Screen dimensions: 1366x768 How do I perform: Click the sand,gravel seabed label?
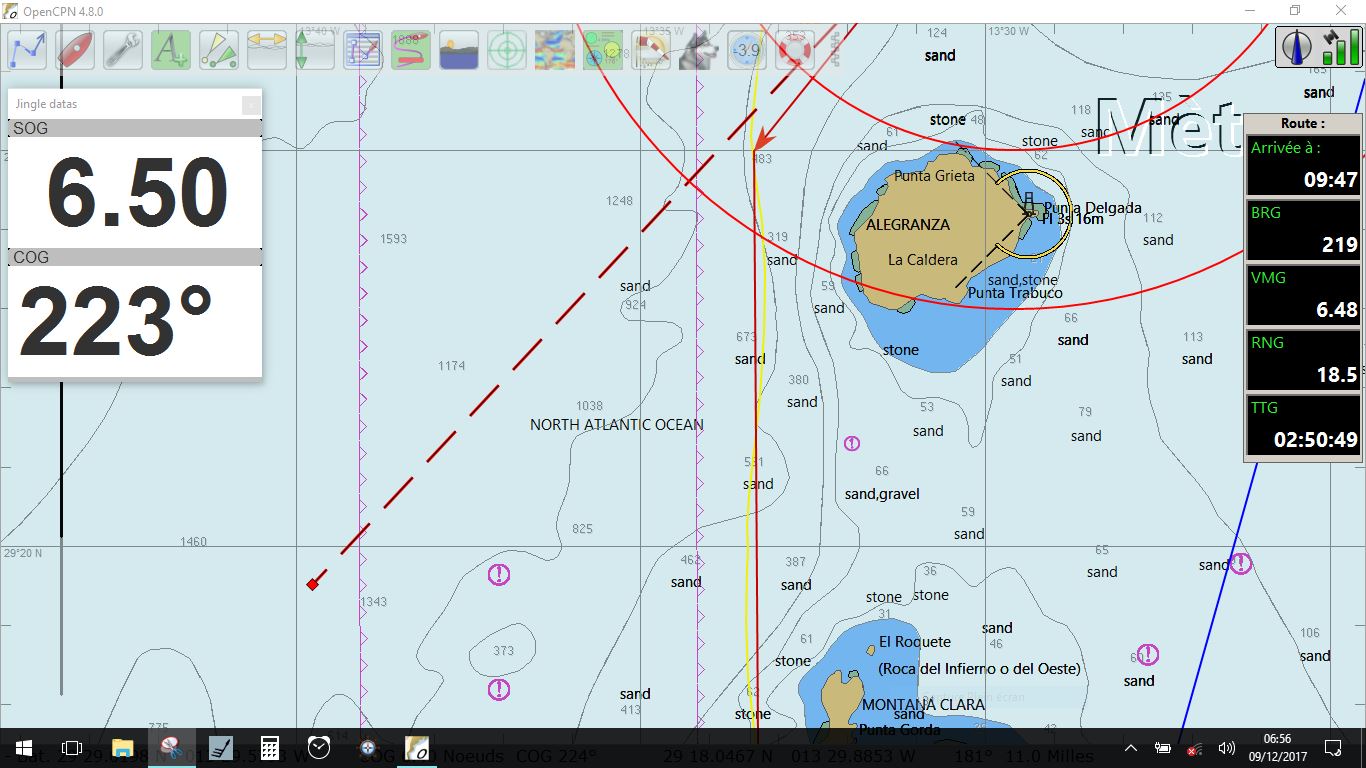click(882, 494)
